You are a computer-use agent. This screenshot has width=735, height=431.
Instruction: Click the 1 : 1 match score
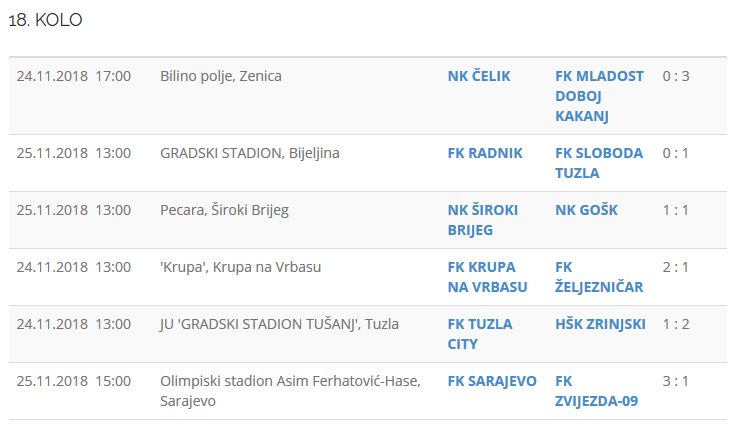tap(677, 210)
